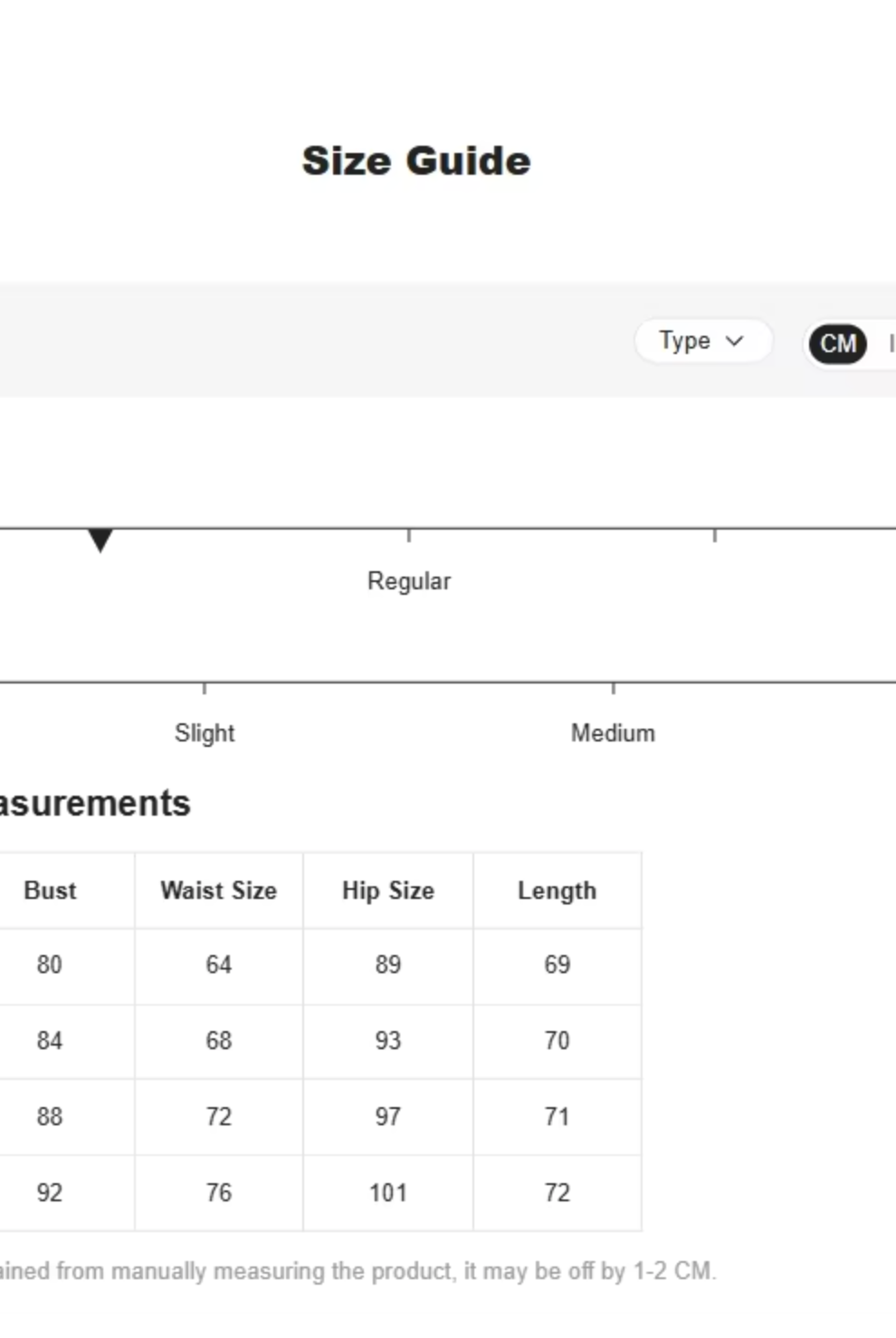896x1338 pixels.
Task: Click the manual measuring disclaimer text
Action: (x=357, y=1271)
